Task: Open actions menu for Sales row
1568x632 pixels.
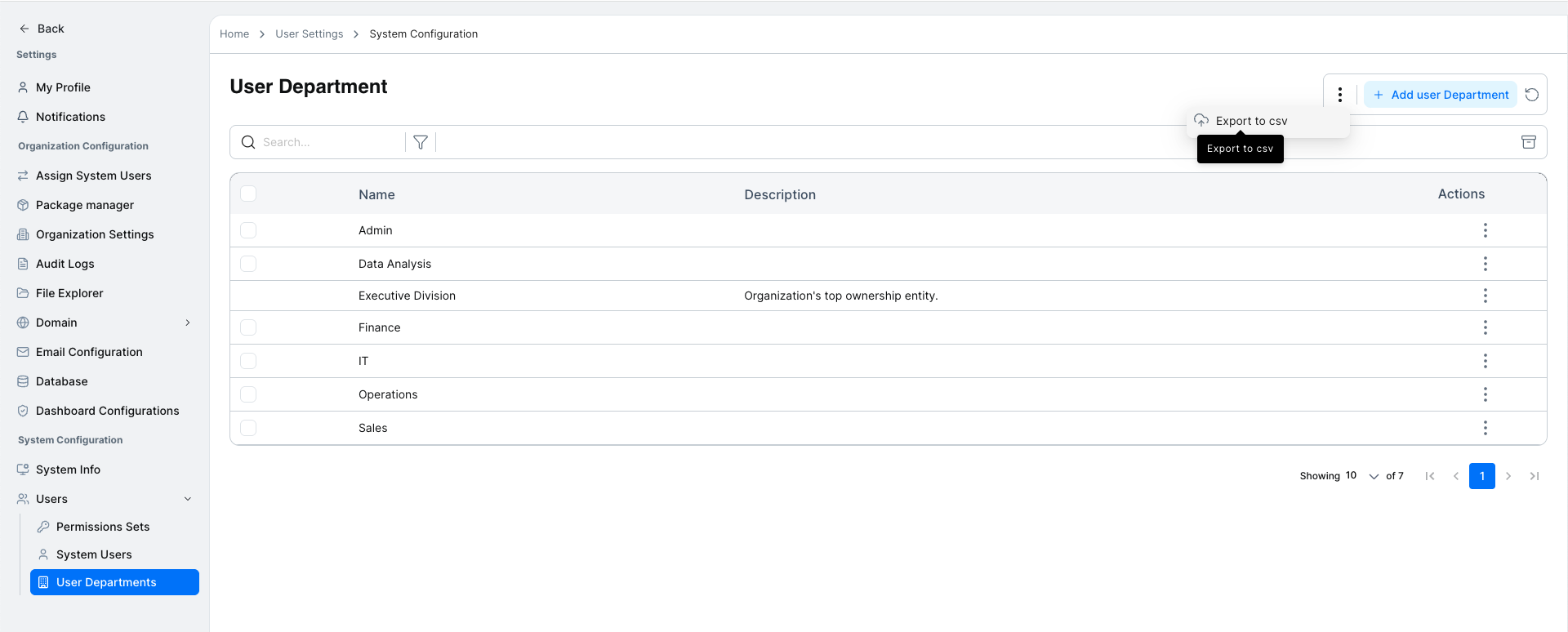Action: pyautogui.click(x=1486, y=428)
